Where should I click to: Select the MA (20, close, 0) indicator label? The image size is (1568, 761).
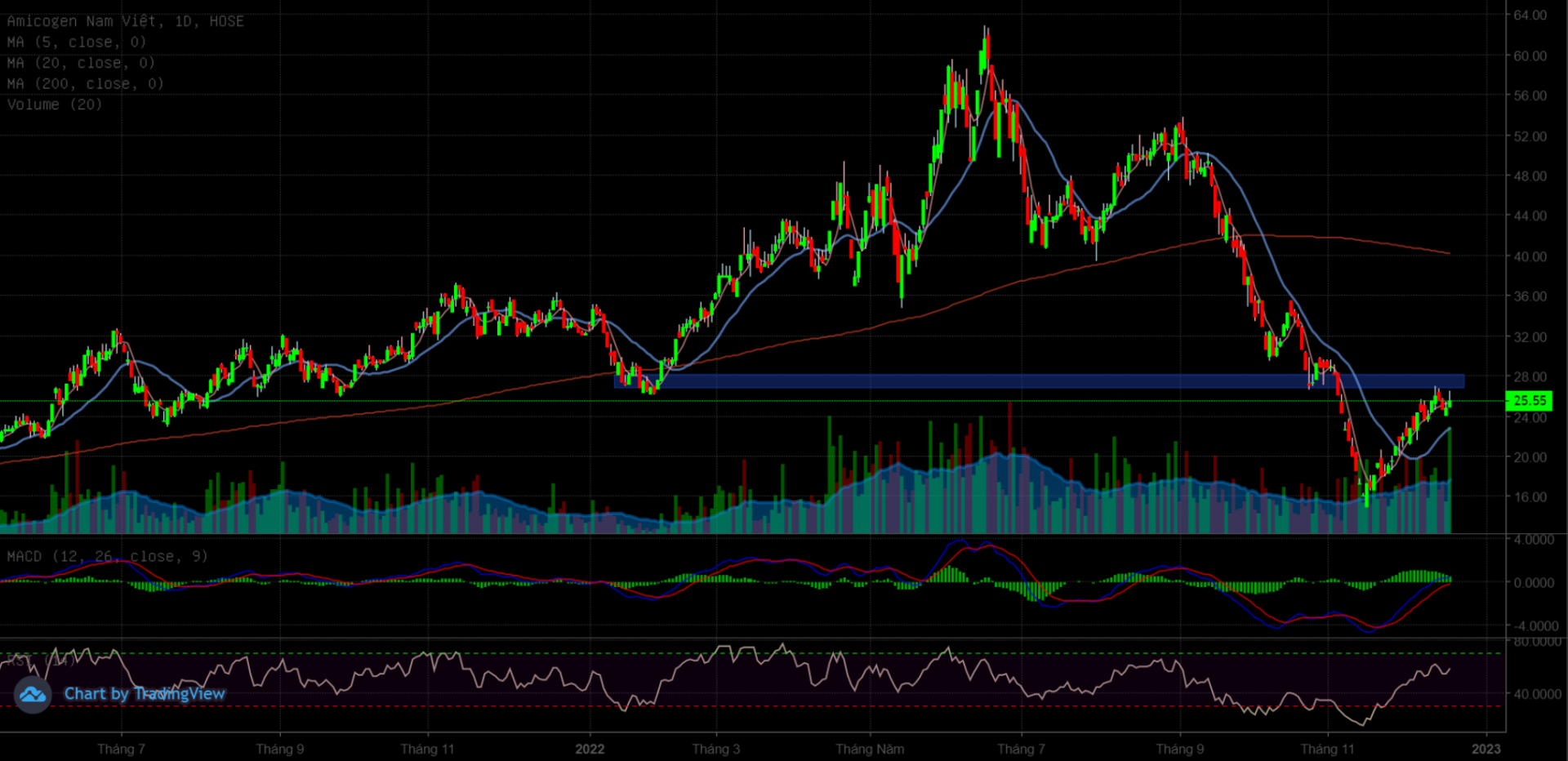(81, 63)
